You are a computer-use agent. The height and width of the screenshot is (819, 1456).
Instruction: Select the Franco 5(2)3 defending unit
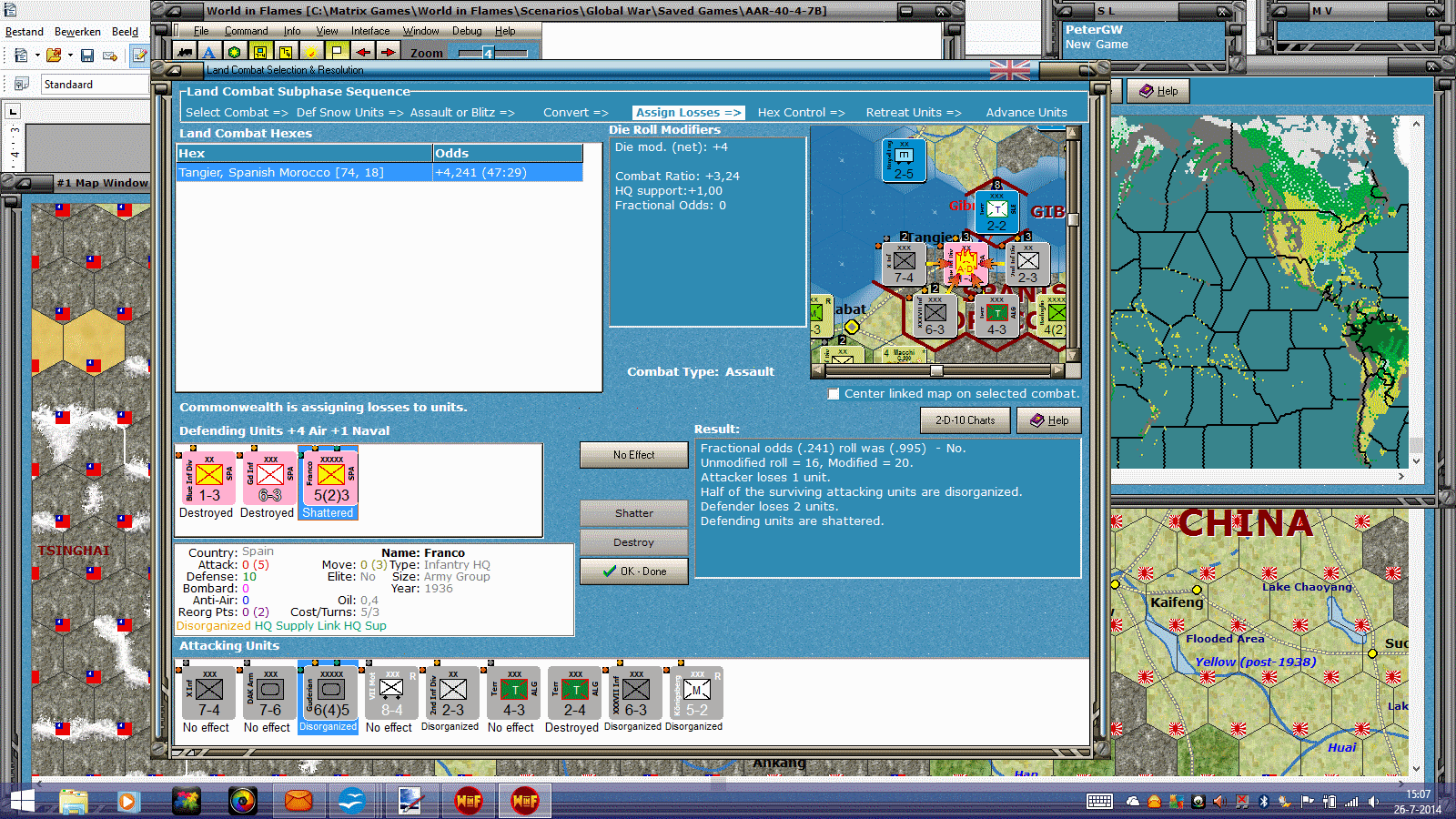pos(329,480)
